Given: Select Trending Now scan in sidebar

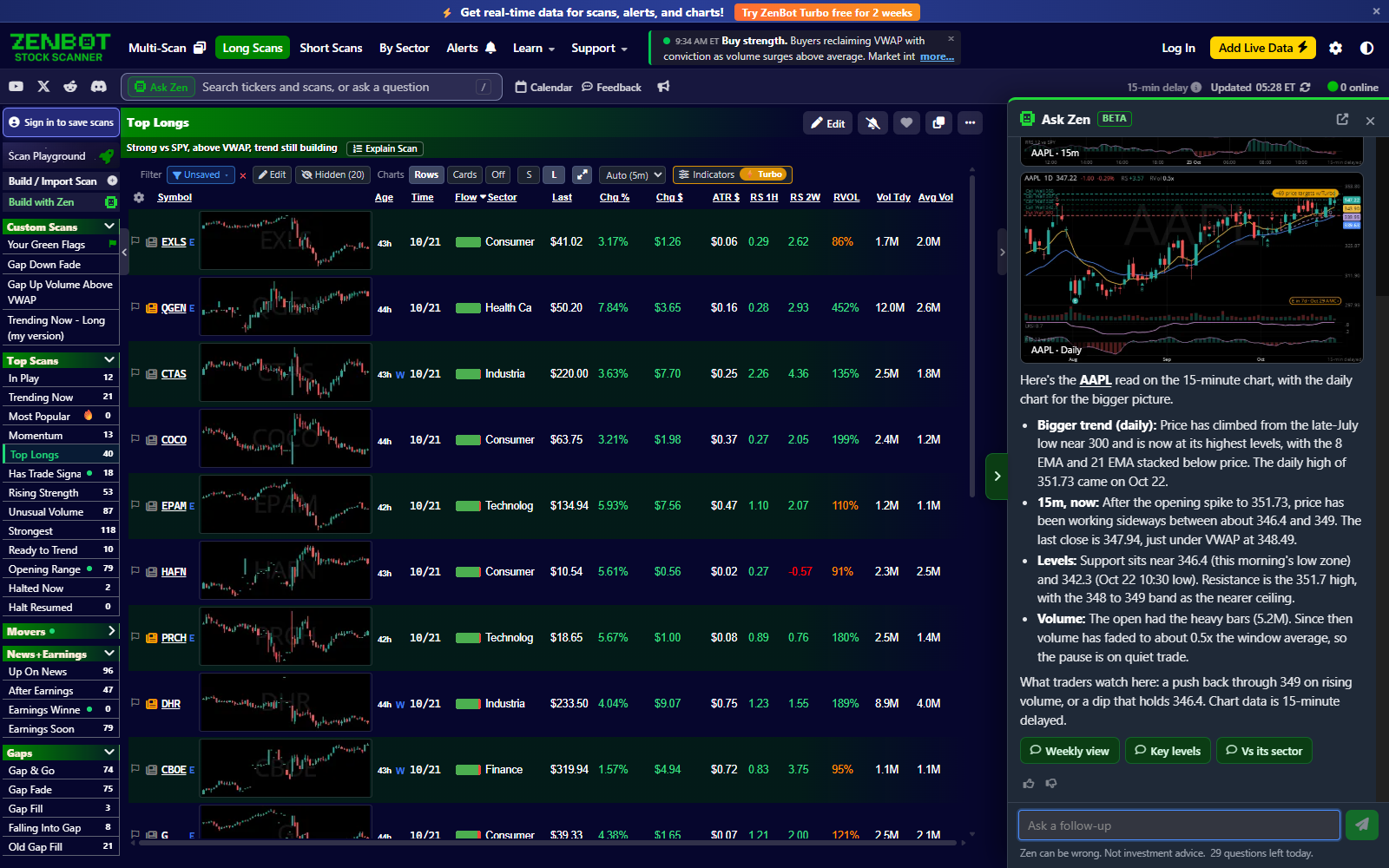Looking at the screenshot, I should 61,397.
